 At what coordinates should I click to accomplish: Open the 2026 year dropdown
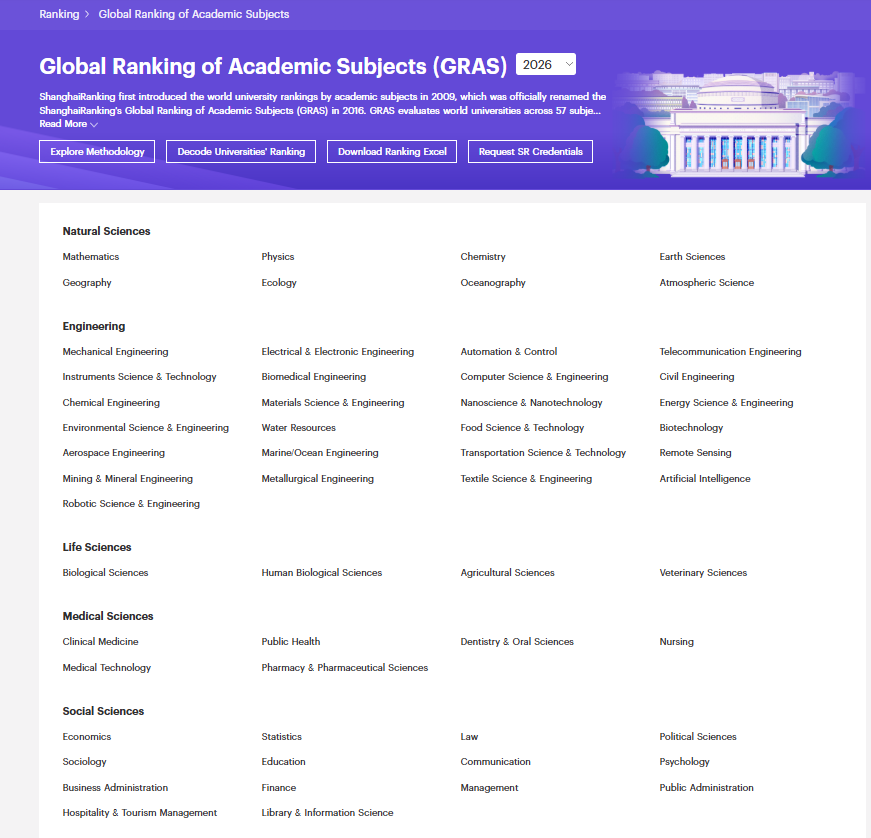[x=545, y=64]
